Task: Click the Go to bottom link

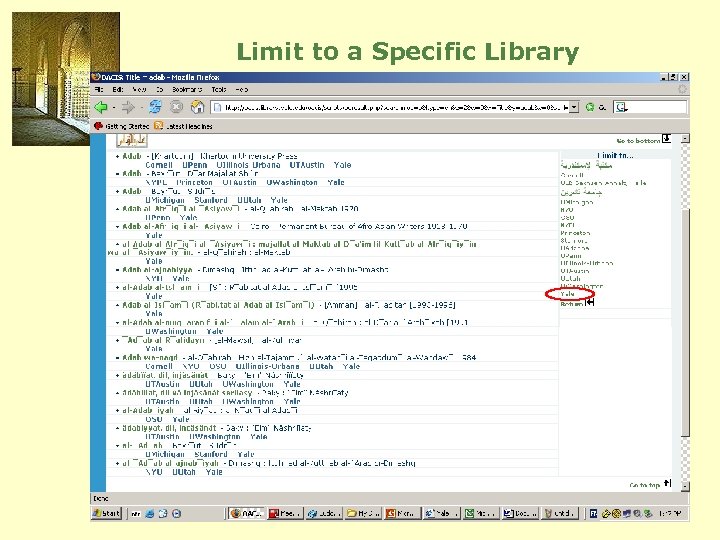Action: tap(638, 140)
